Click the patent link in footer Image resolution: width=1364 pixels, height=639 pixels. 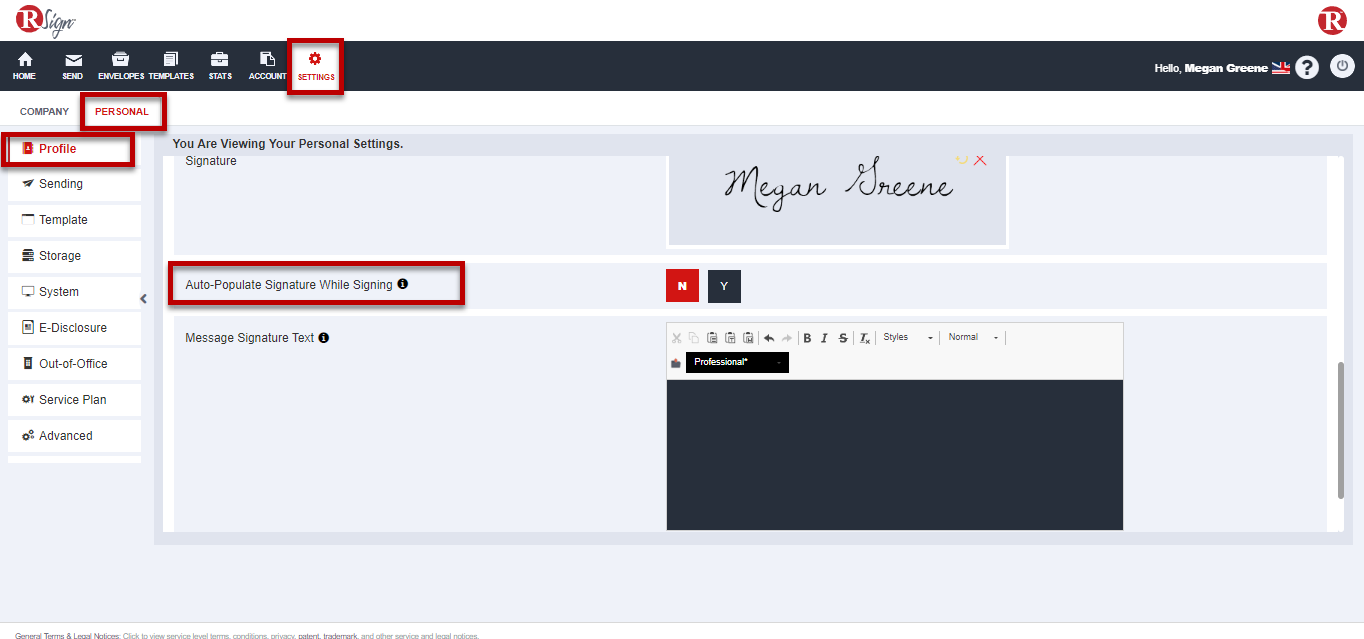point(308,635)
